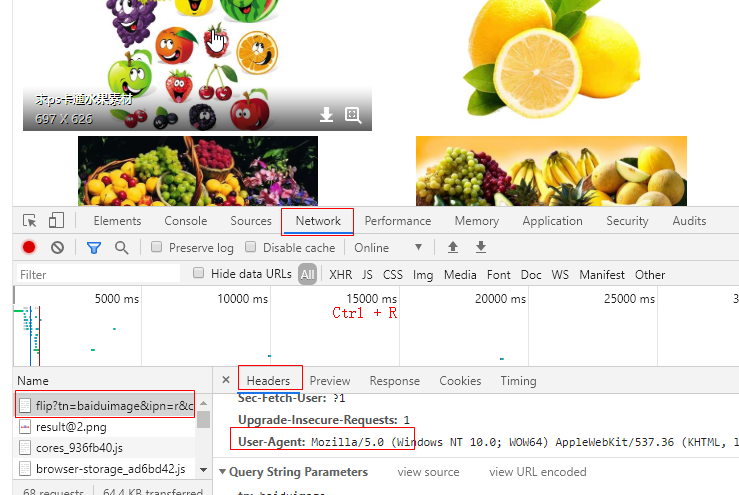Viewport: 739px width, 495px height.
Task: Filter requests by Media type
Action: 460,275
